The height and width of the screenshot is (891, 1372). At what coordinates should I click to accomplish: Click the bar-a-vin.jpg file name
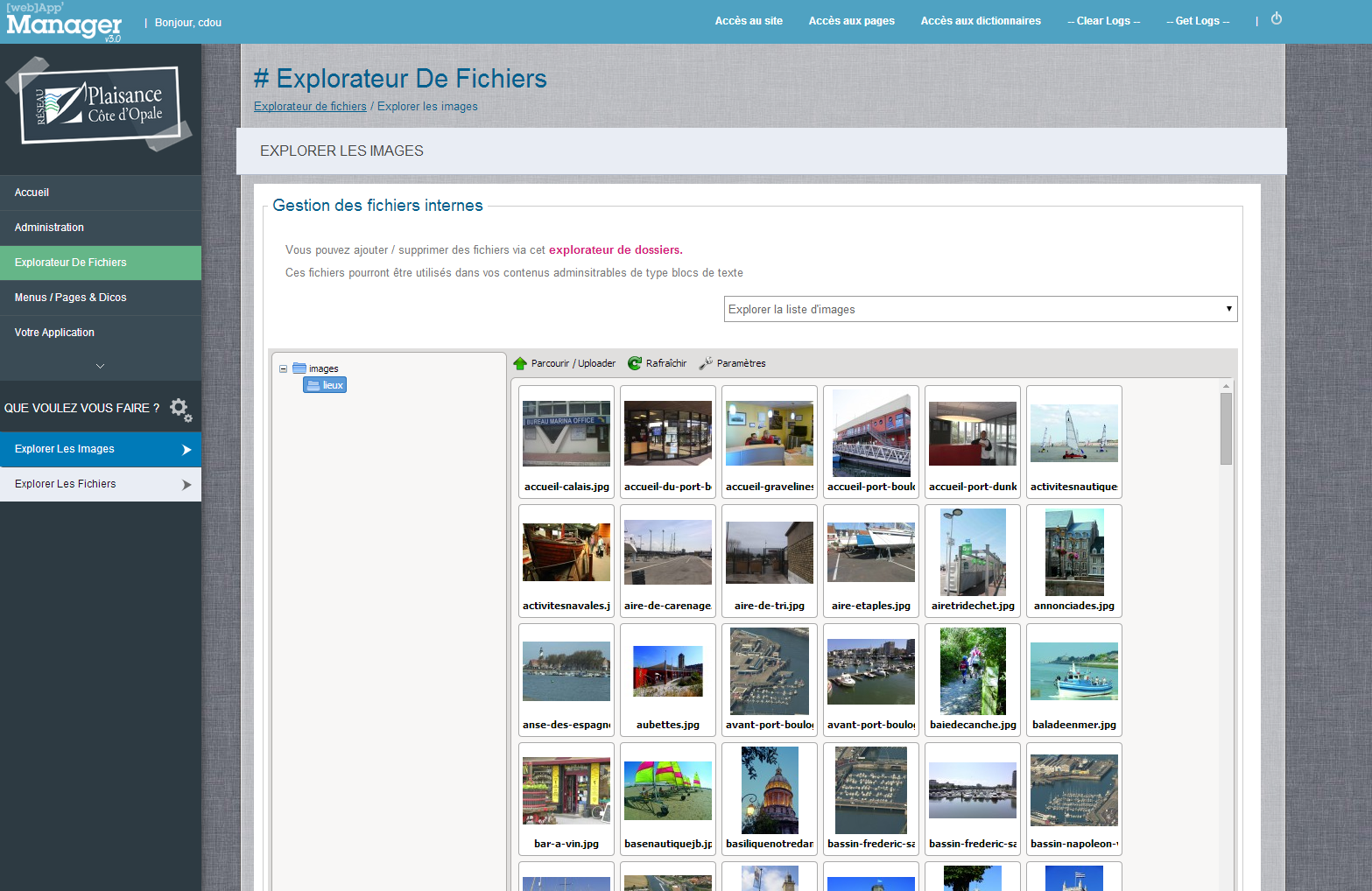click(x=566, y=844)
